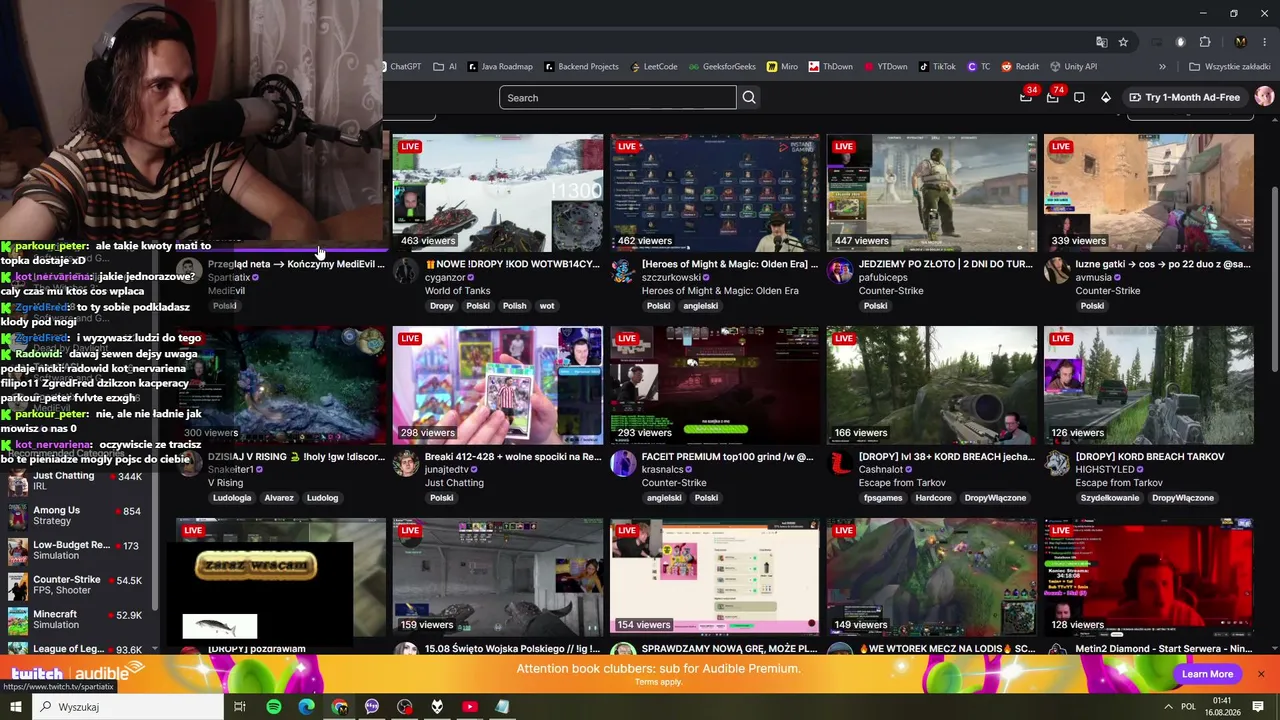This screenshot has height=720, width=1280.
Task: Click inside the Twitch search field
Action: point(618,97)
